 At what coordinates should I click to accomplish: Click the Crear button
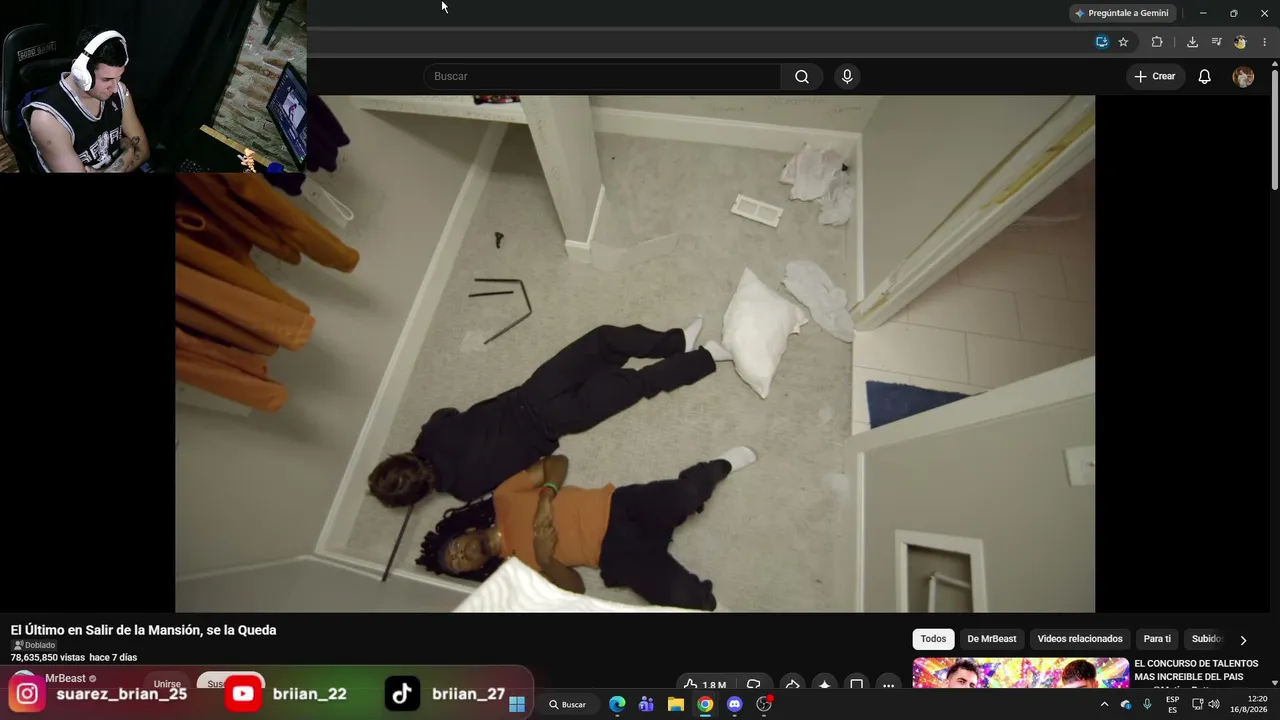tap(1155, 77)
